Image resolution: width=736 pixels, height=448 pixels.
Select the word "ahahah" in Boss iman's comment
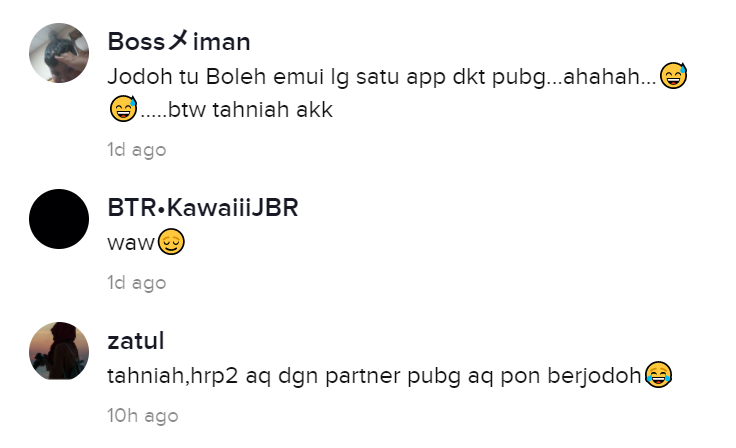pyautogui.click(x=601, y=77)
